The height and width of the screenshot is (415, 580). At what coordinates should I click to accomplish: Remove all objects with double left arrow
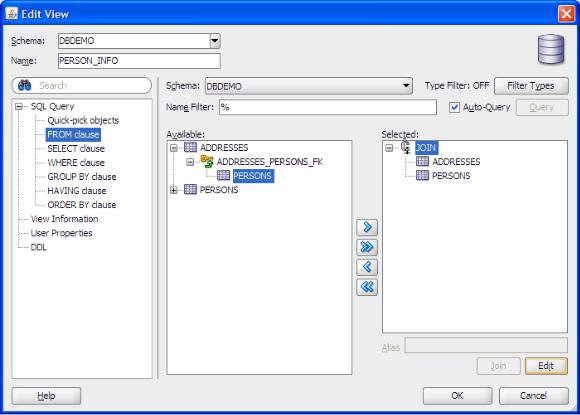point(367,287)
